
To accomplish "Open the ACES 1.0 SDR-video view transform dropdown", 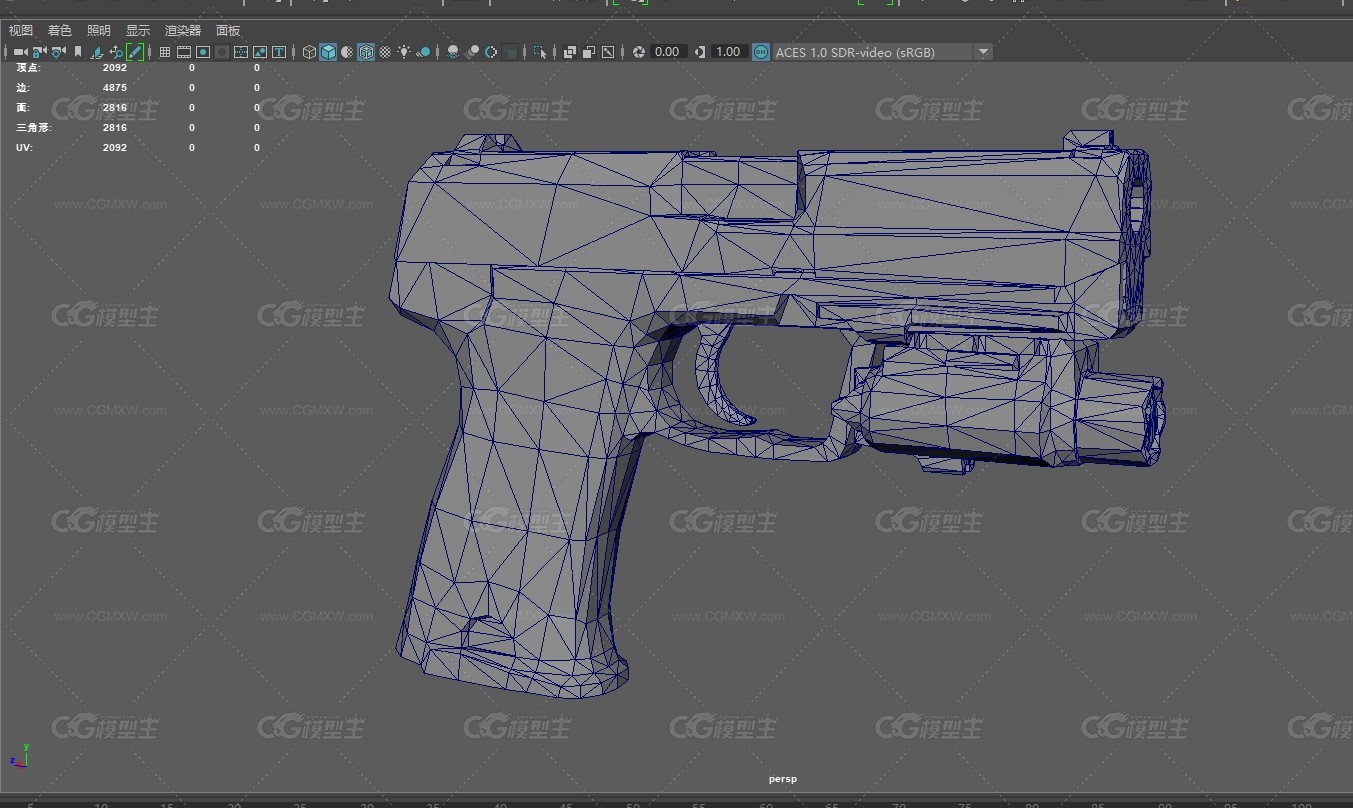I will tap(882, 52).
